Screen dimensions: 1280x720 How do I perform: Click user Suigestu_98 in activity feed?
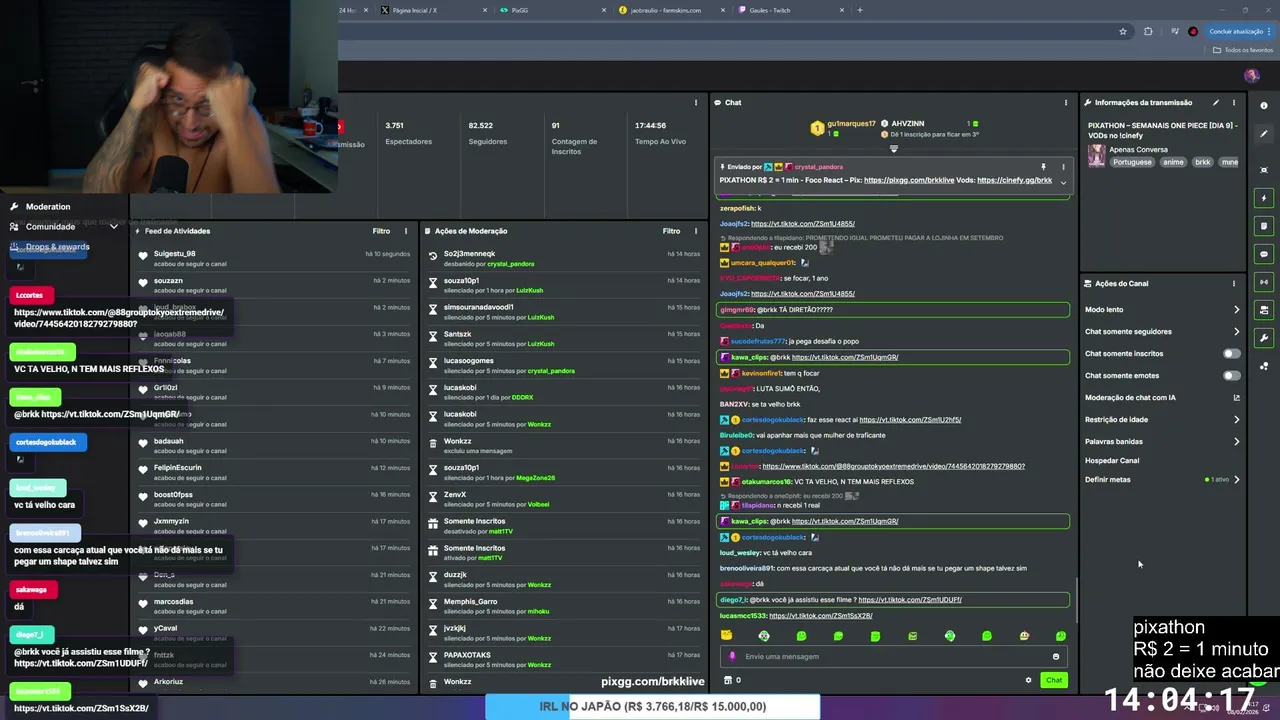tap(175, 254)
